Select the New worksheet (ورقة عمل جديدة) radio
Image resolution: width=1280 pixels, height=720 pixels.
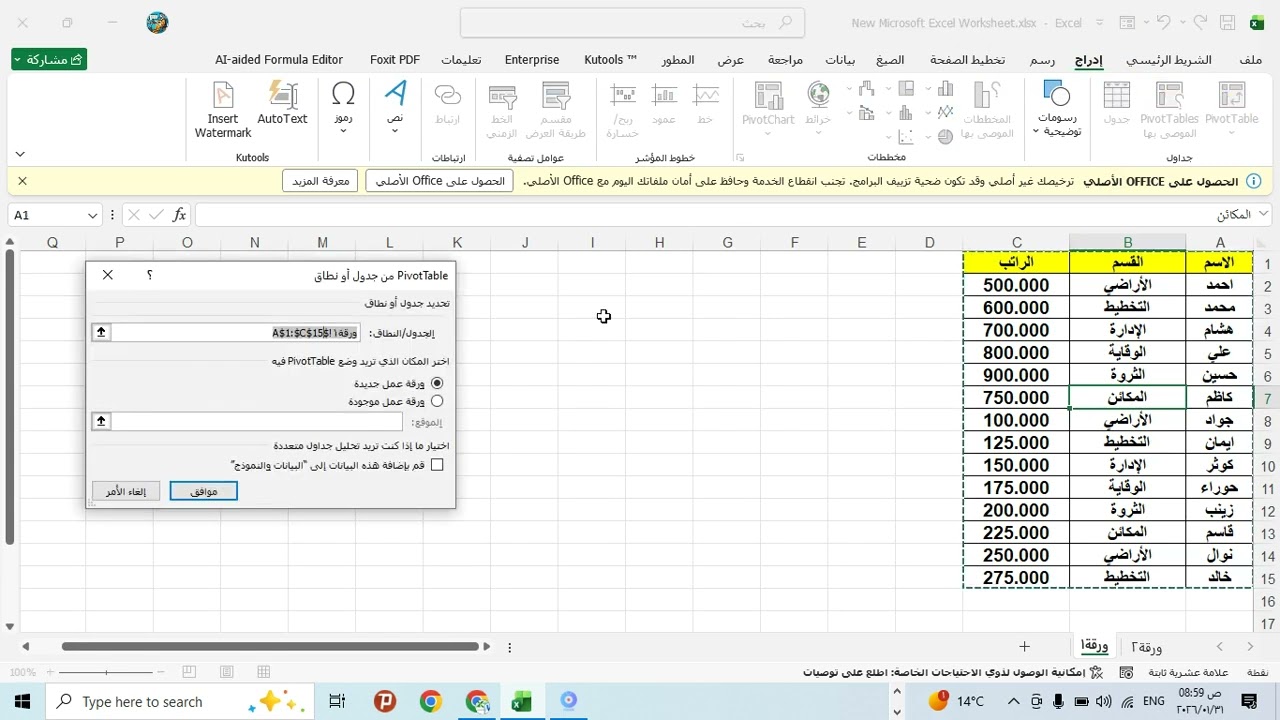click(437, 383)
